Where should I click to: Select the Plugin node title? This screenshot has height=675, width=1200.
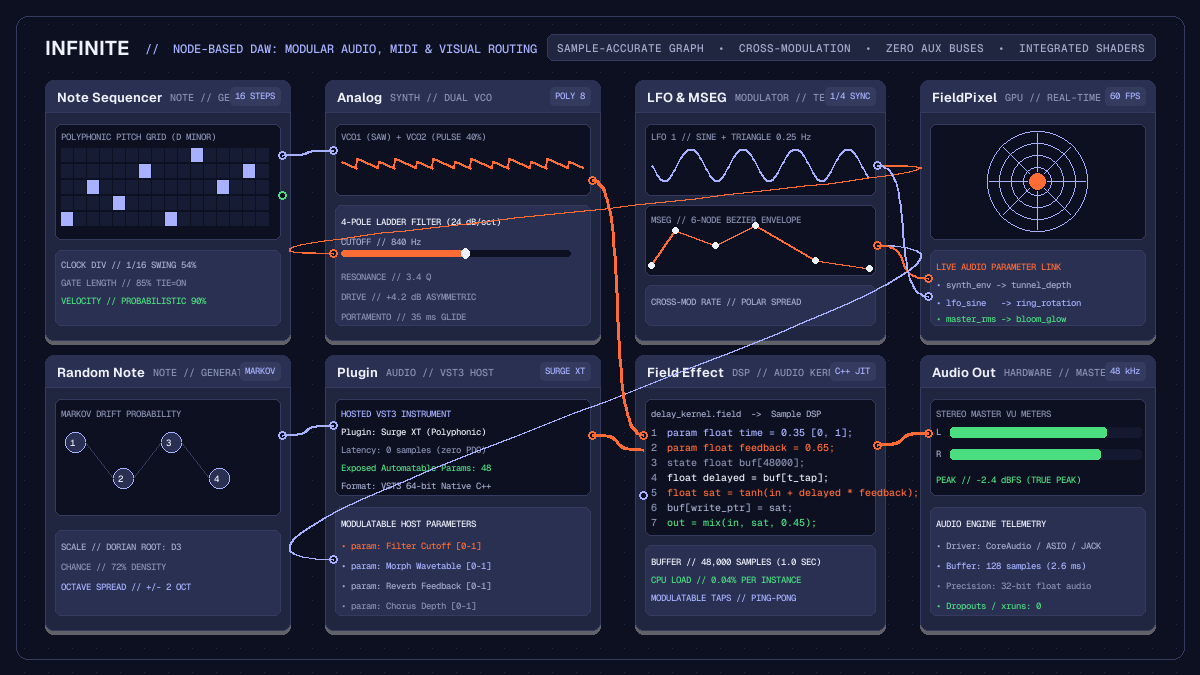tap(357, 372)
